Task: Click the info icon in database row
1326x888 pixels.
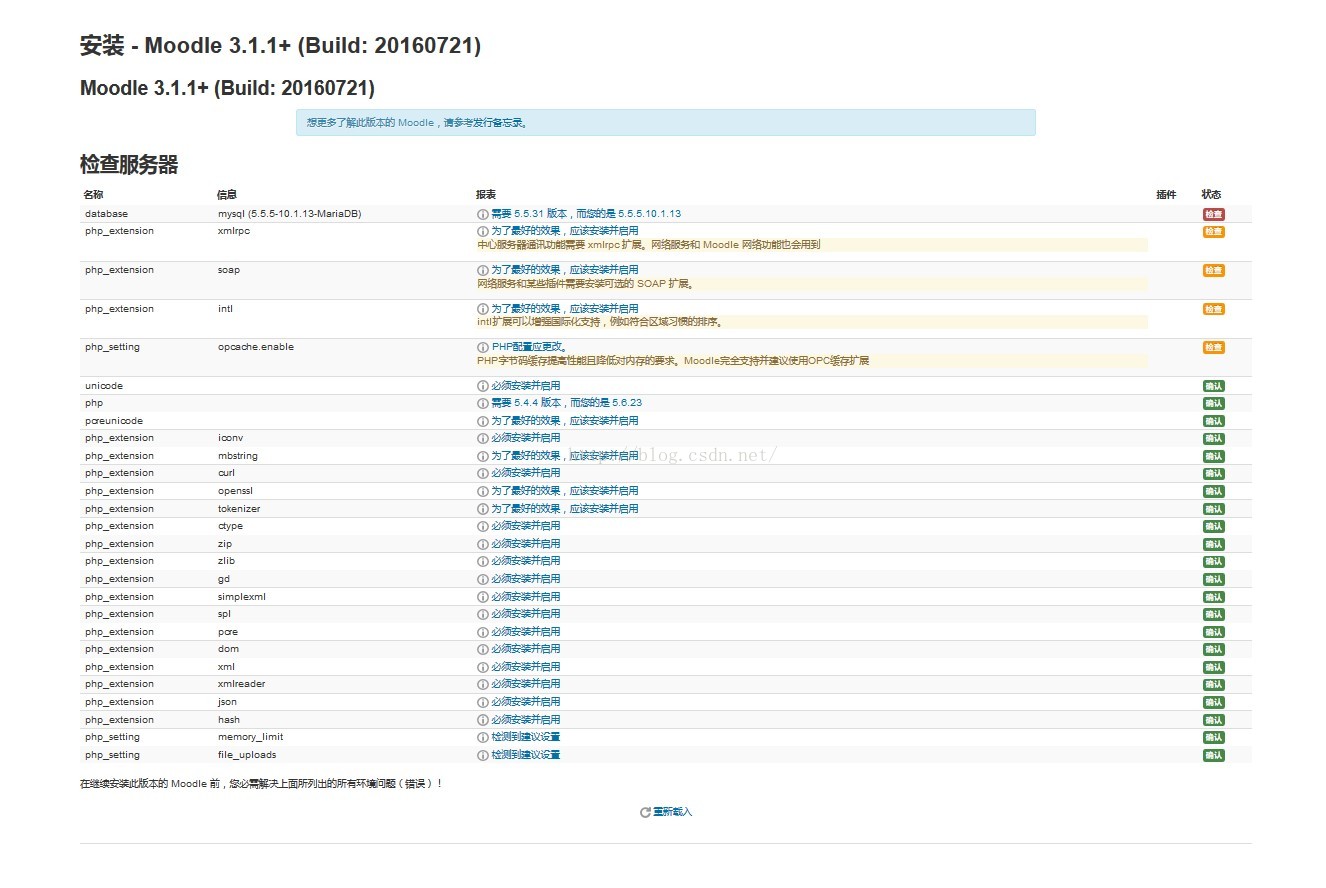Action: coord(483,214)
